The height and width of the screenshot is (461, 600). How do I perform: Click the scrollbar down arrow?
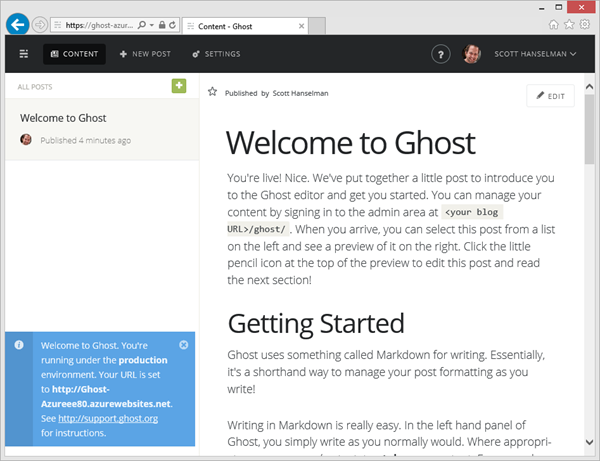coord(589,442)
